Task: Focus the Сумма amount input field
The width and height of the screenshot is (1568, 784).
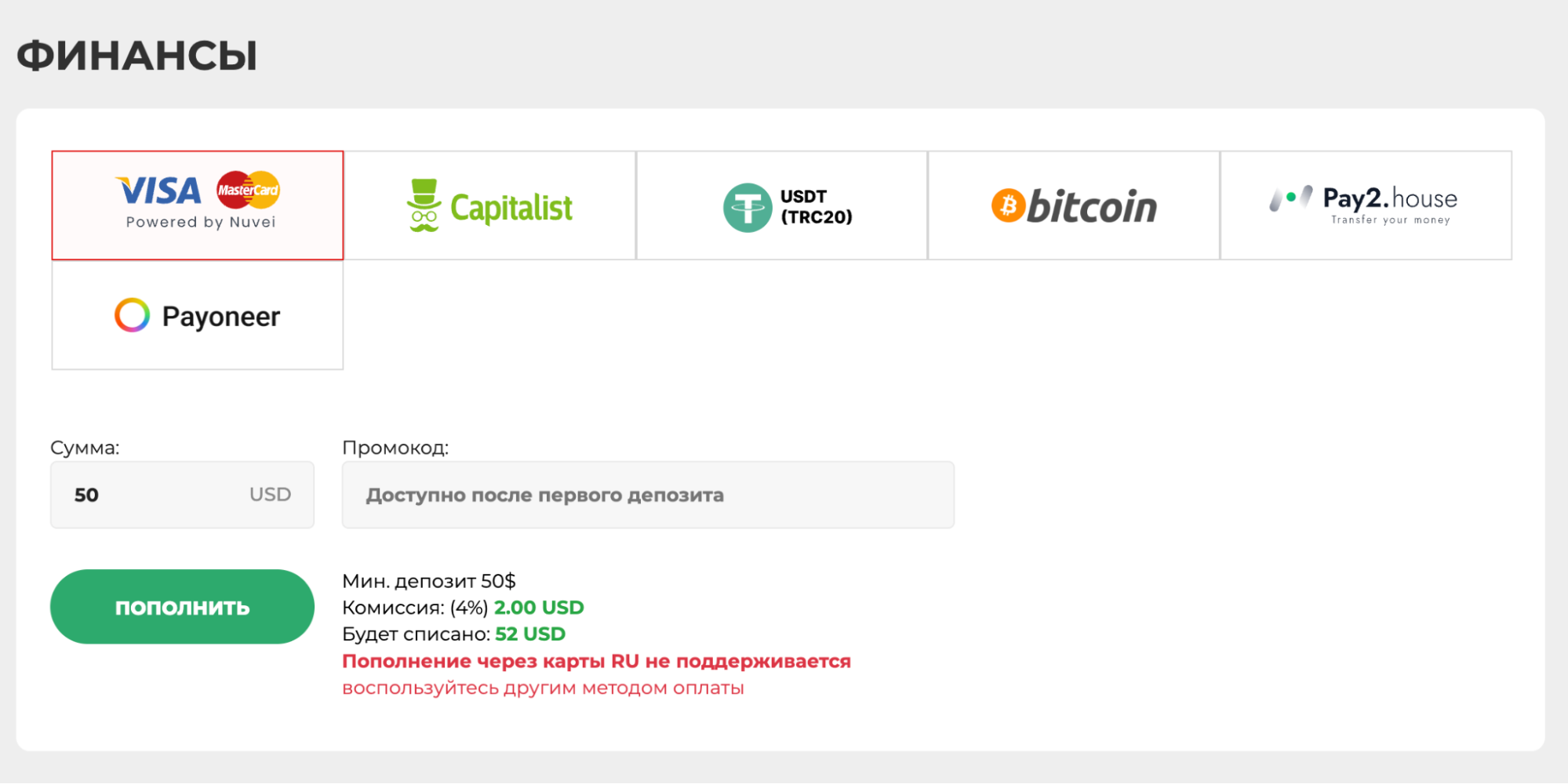Action: (157, 495)
